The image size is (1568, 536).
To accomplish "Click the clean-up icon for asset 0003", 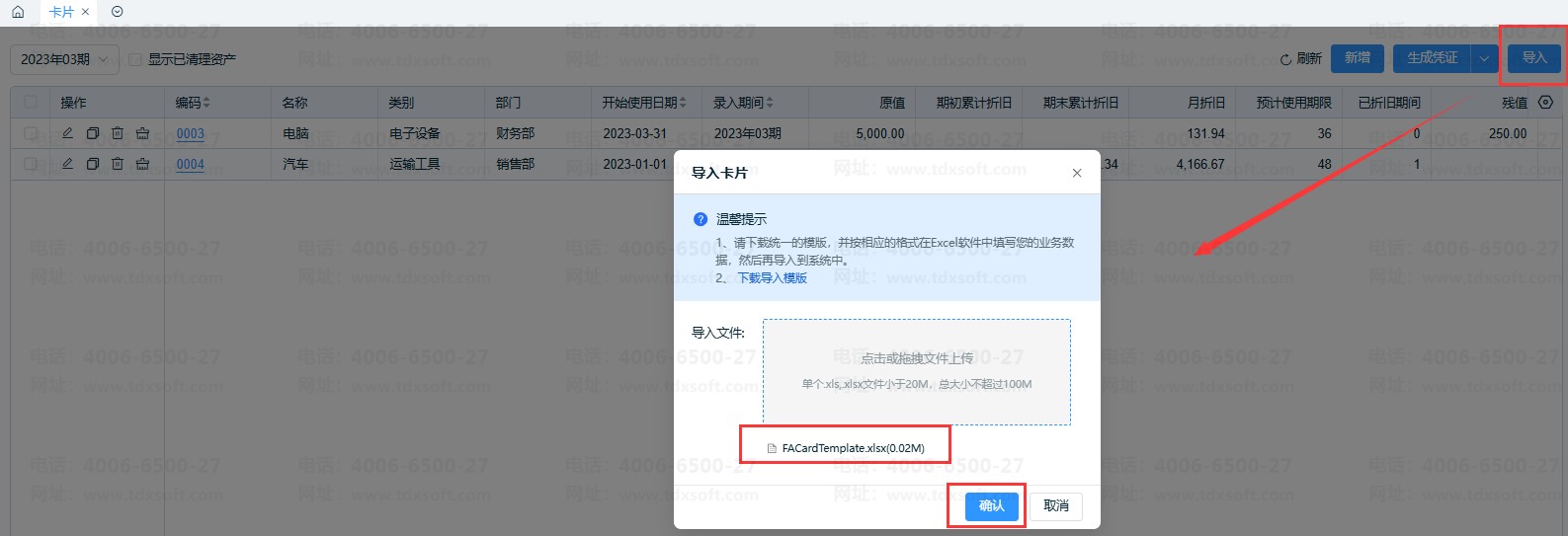I will [x=142, y=133].
